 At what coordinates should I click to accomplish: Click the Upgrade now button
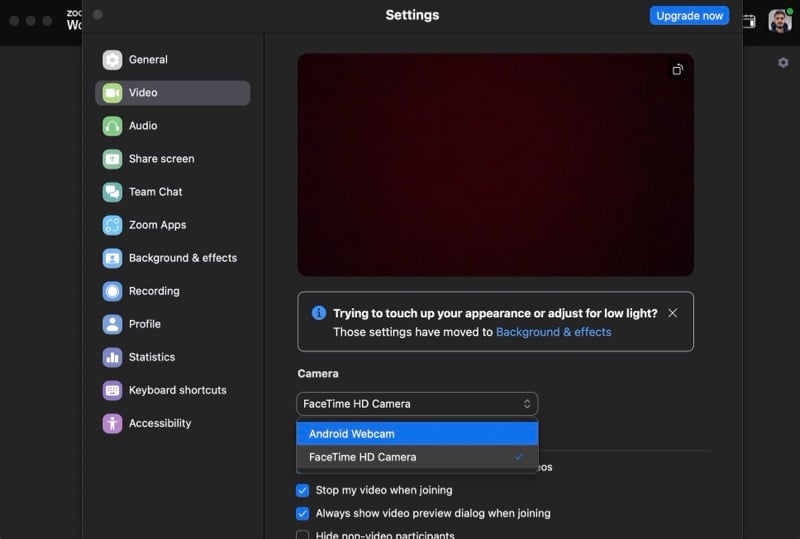[689, 16]
